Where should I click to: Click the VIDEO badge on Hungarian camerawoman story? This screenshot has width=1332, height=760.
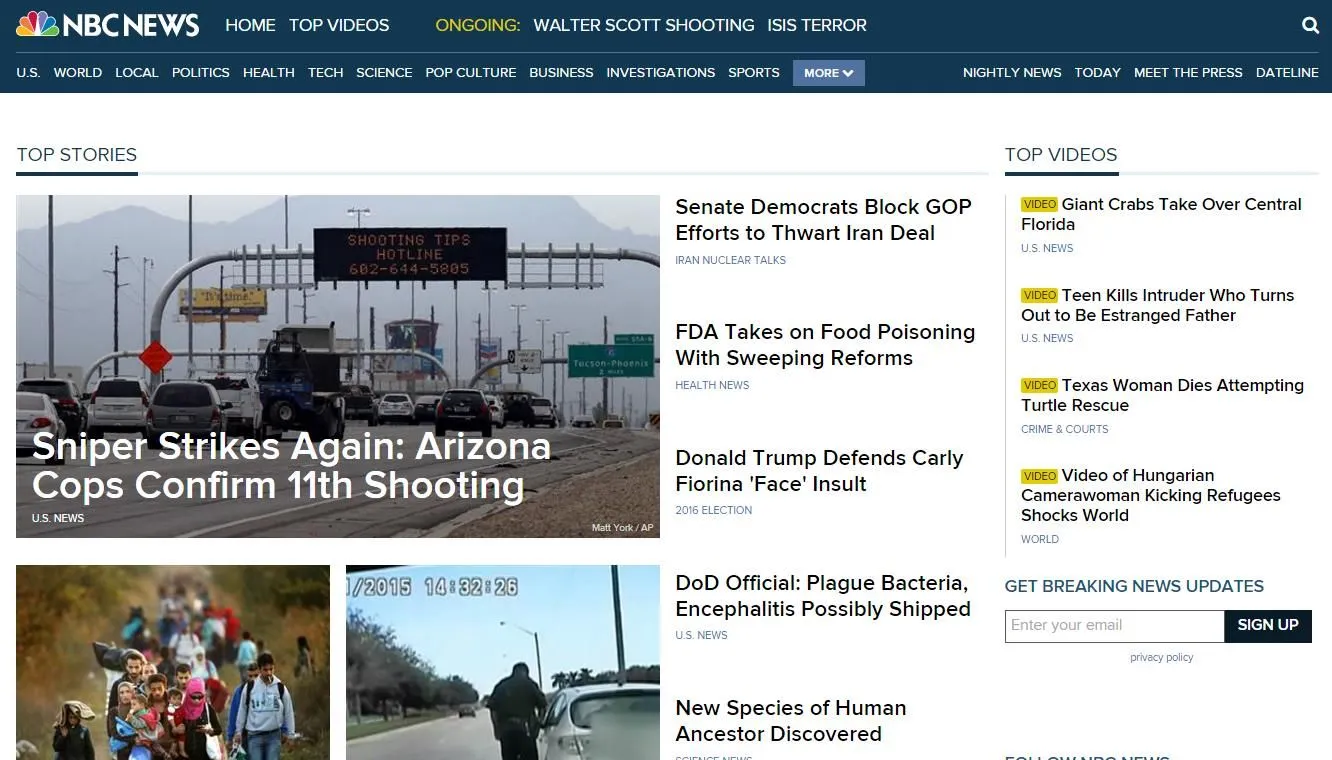tap(1040, 475)
